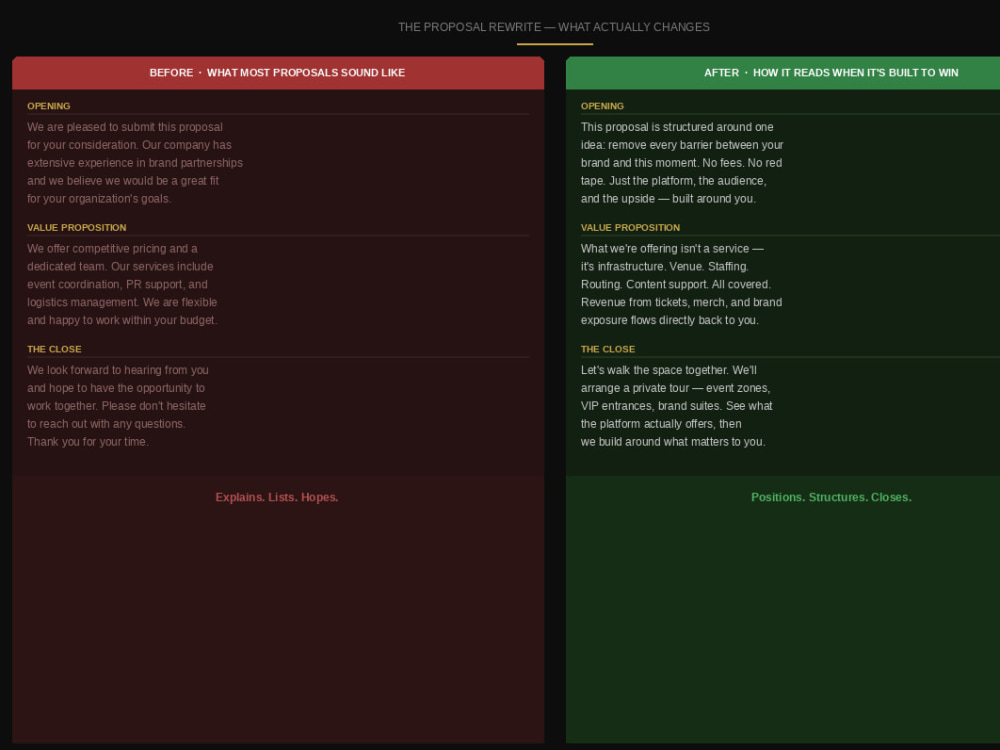Click THE CLOSE label in the After panel
Viewport: 1000px width, 750px height.
pos(608,349)
